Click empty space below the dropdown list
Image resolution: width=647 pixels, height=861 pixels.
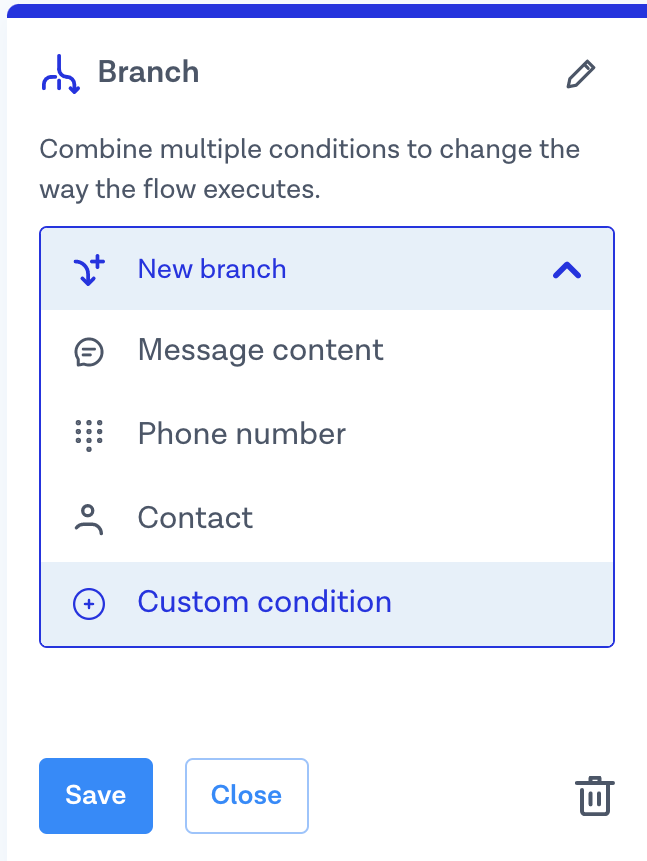click(x=326, y=700)
